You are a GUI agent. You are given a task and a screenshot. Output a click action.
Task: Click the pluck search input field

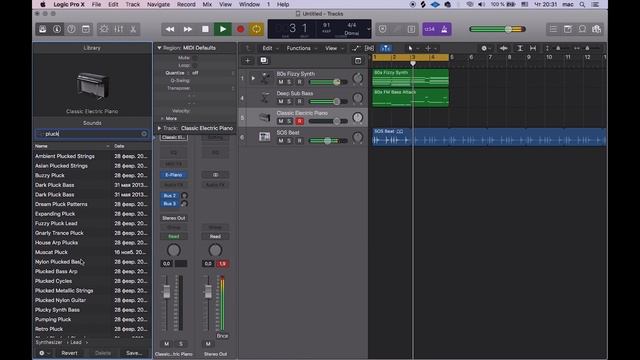click(x=92, y=134)
